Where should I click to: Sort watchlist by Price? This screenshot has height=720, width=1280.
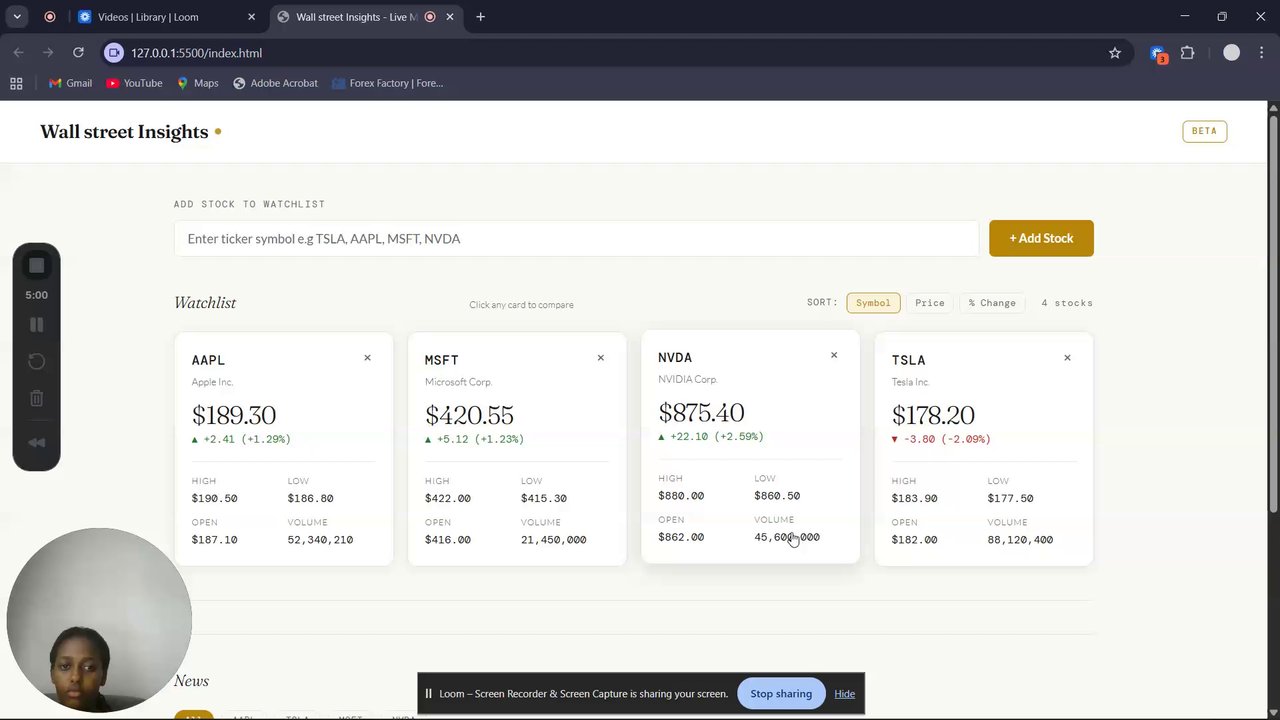[x=929, y=303]
